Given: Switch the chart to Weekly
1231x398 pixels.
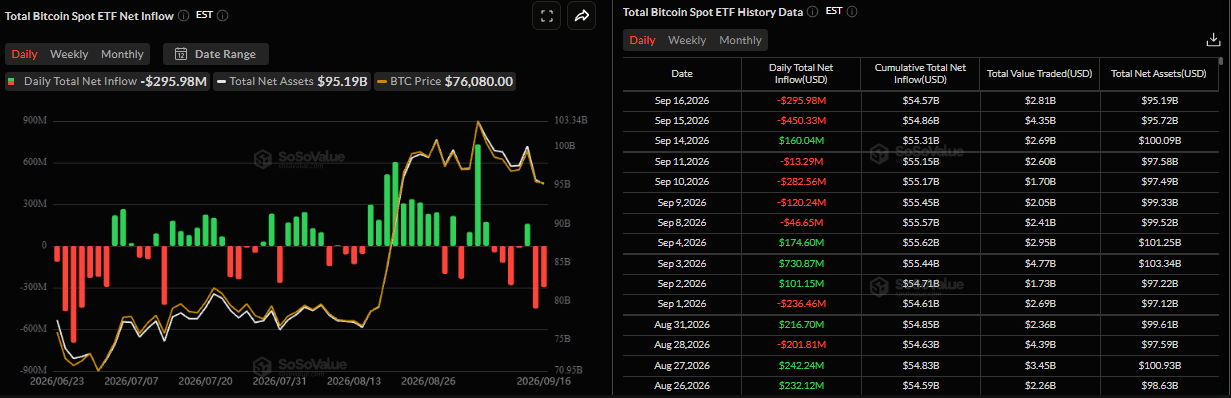Looking at the screenshot, I should coord(69,54).
